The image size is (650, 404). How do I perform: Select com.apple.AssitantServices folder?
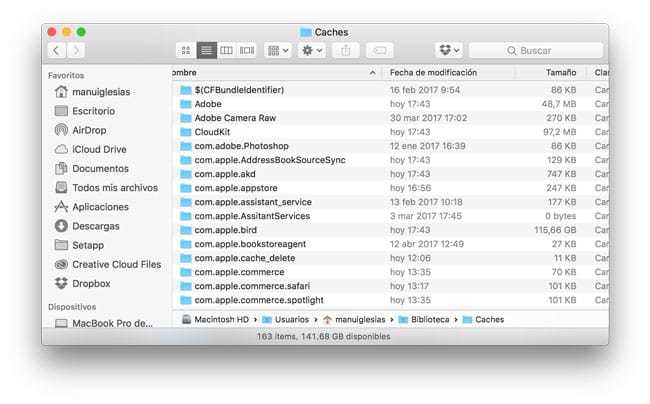click(x=252, y=216)
